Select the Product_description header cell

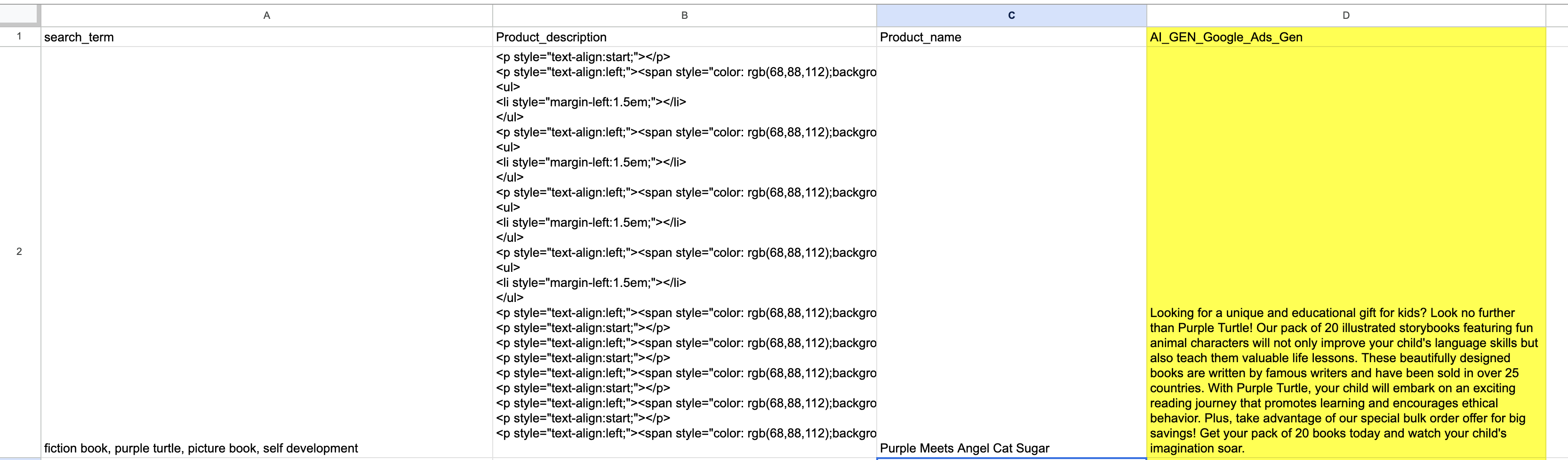coord(684,37)
